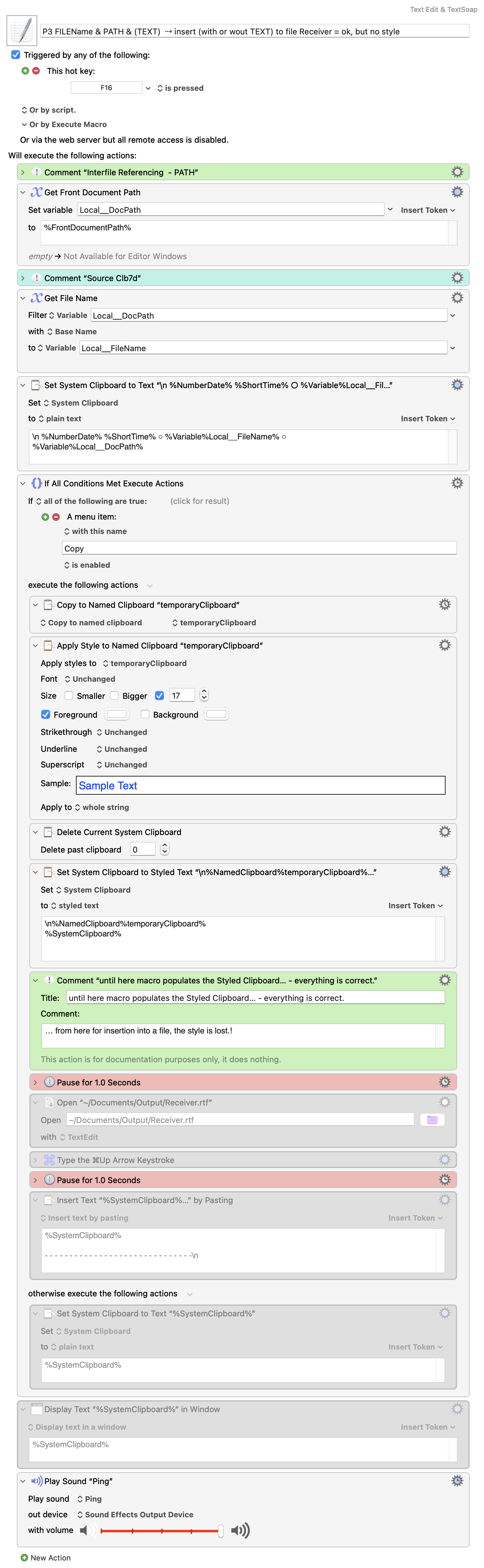The width and height of the screenshot is (484, 1568).
Task: Open gear menu for Play Sound Ping action
Action: 457,1481
